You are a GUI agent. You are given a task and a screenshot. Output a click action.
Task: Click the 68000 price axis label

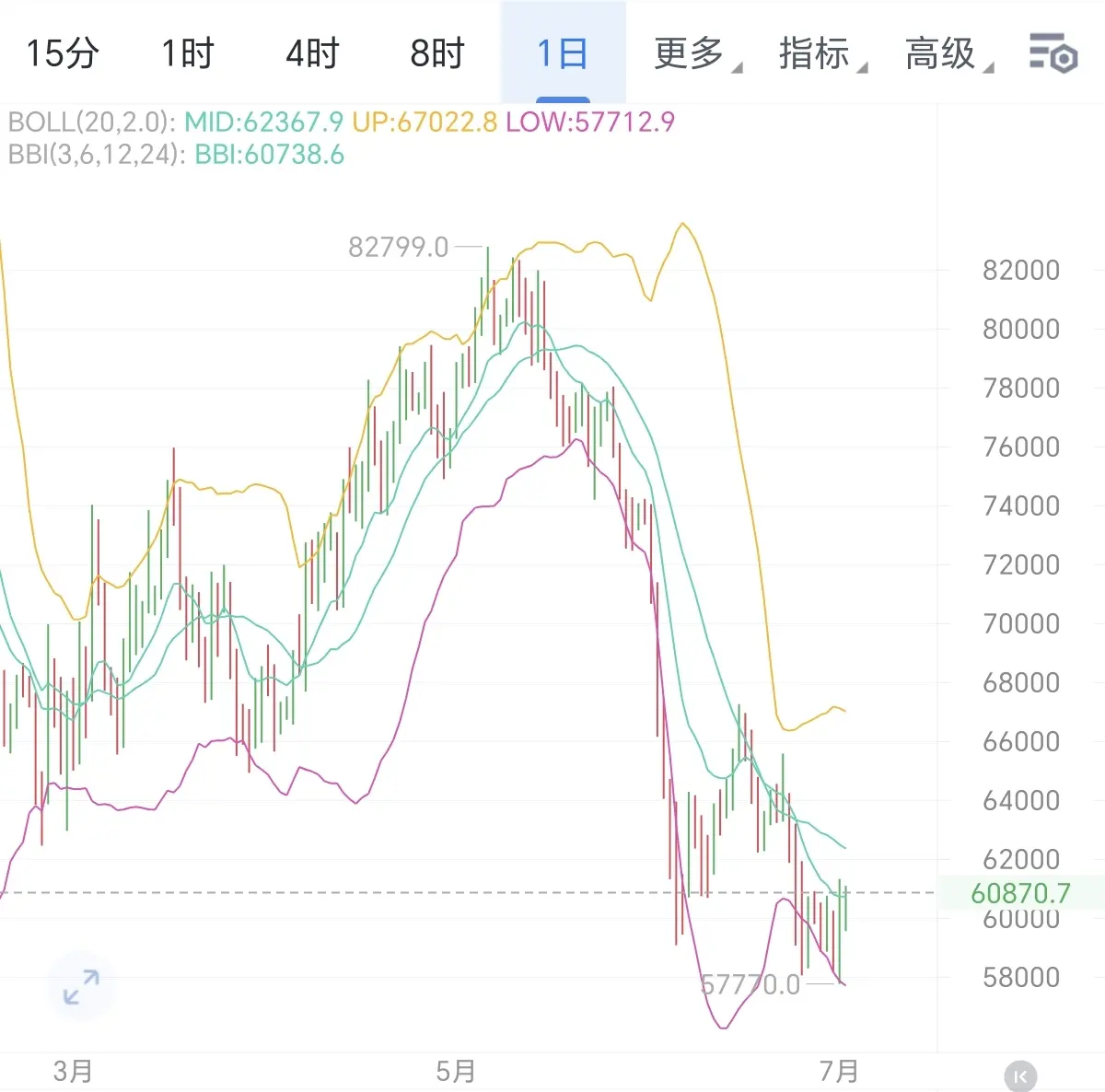1020,682
